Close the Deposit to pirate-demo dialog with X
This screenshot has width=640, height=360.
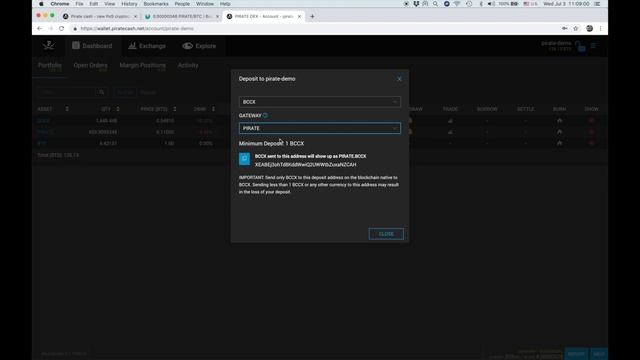(x=399, y=79)
